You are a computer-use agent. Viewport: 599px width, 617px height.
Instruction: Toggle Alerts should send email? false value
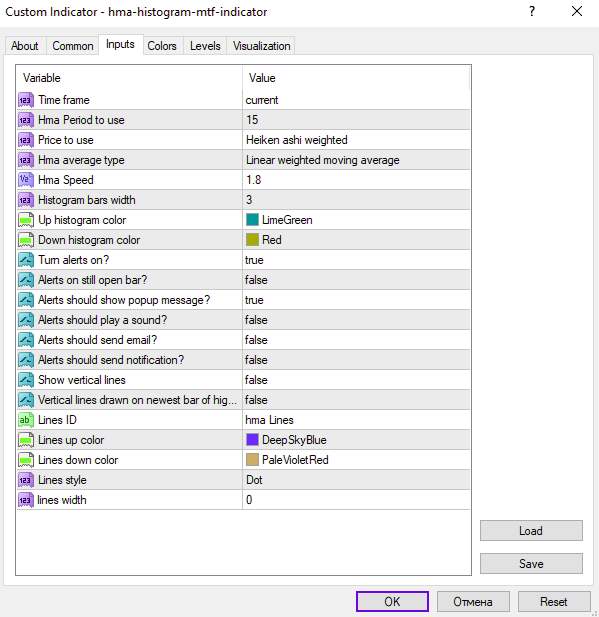[x=357, y=340]
